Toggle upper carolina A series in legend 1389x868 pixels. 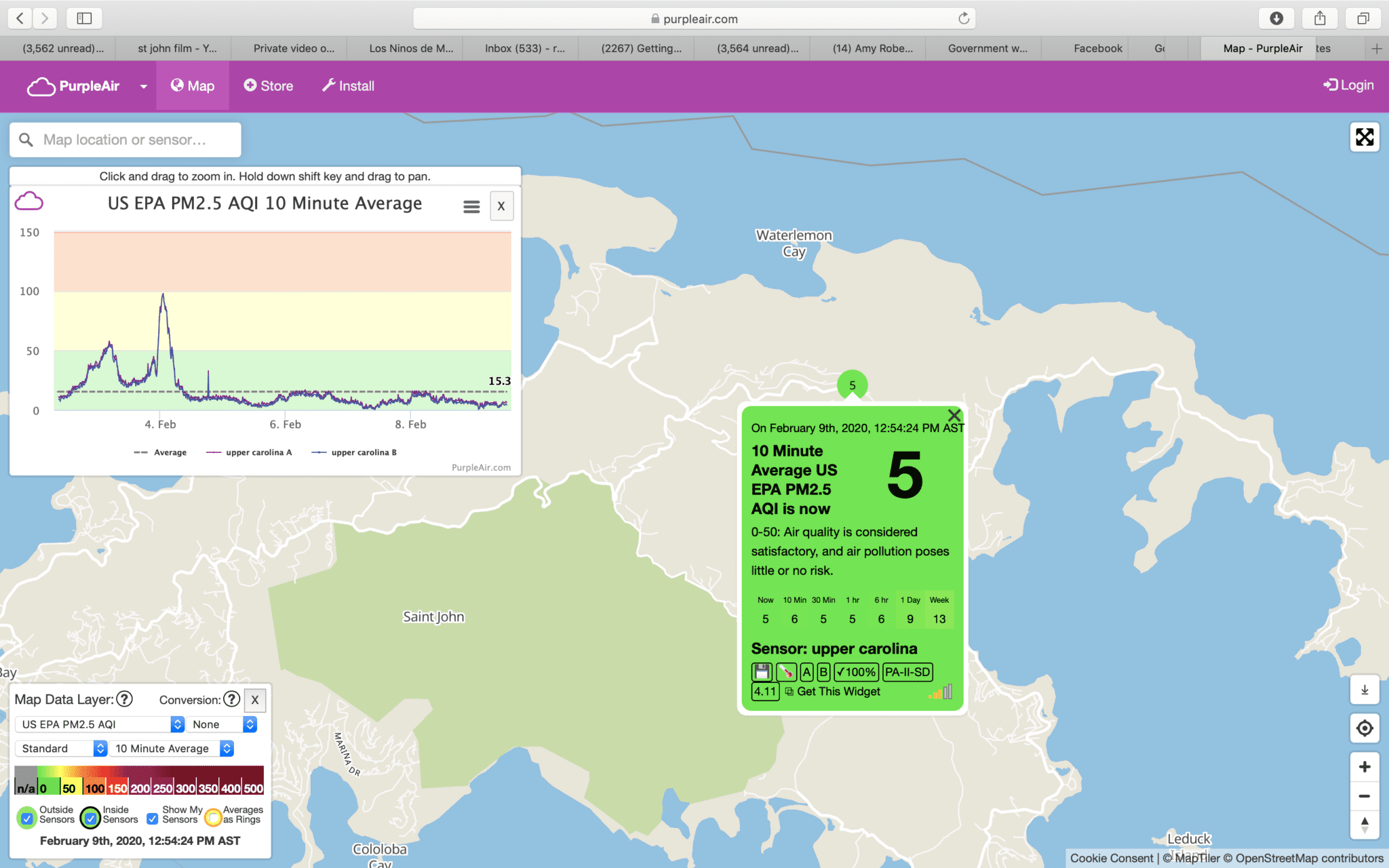(249, 452)
